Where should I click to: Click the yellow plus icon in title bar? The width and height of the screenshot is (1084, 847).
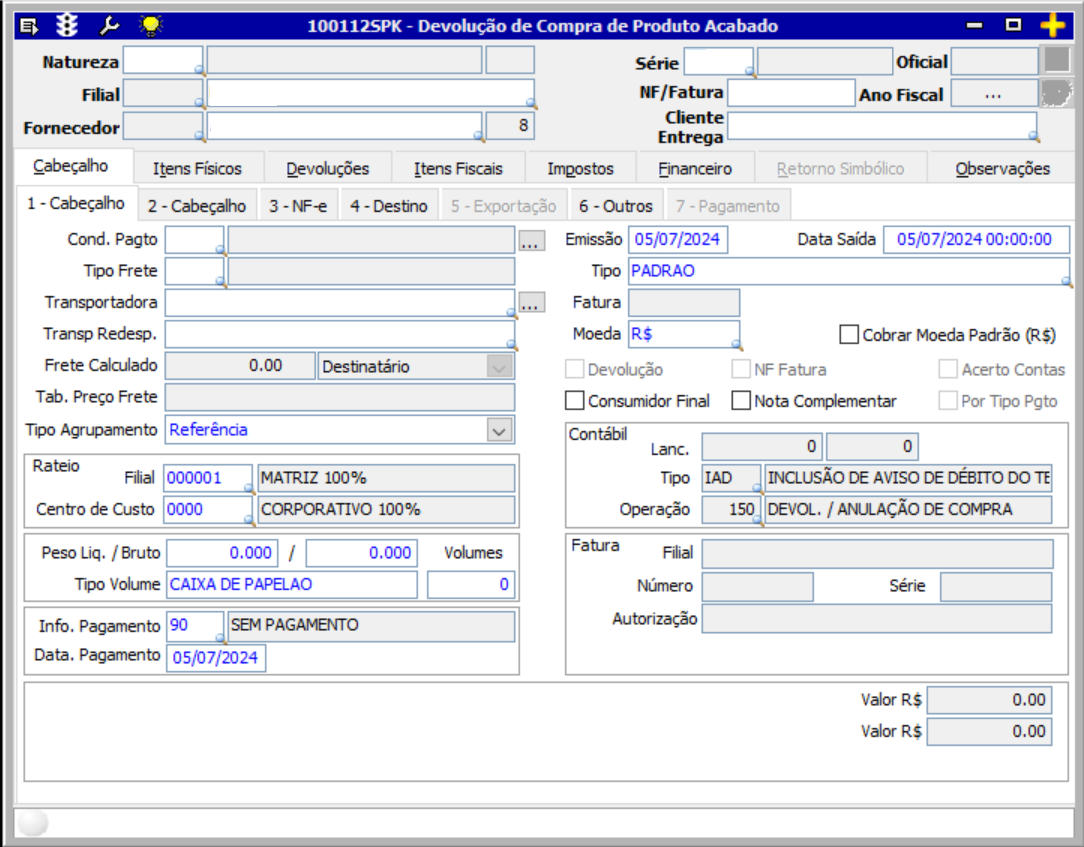pos(1052,26)
